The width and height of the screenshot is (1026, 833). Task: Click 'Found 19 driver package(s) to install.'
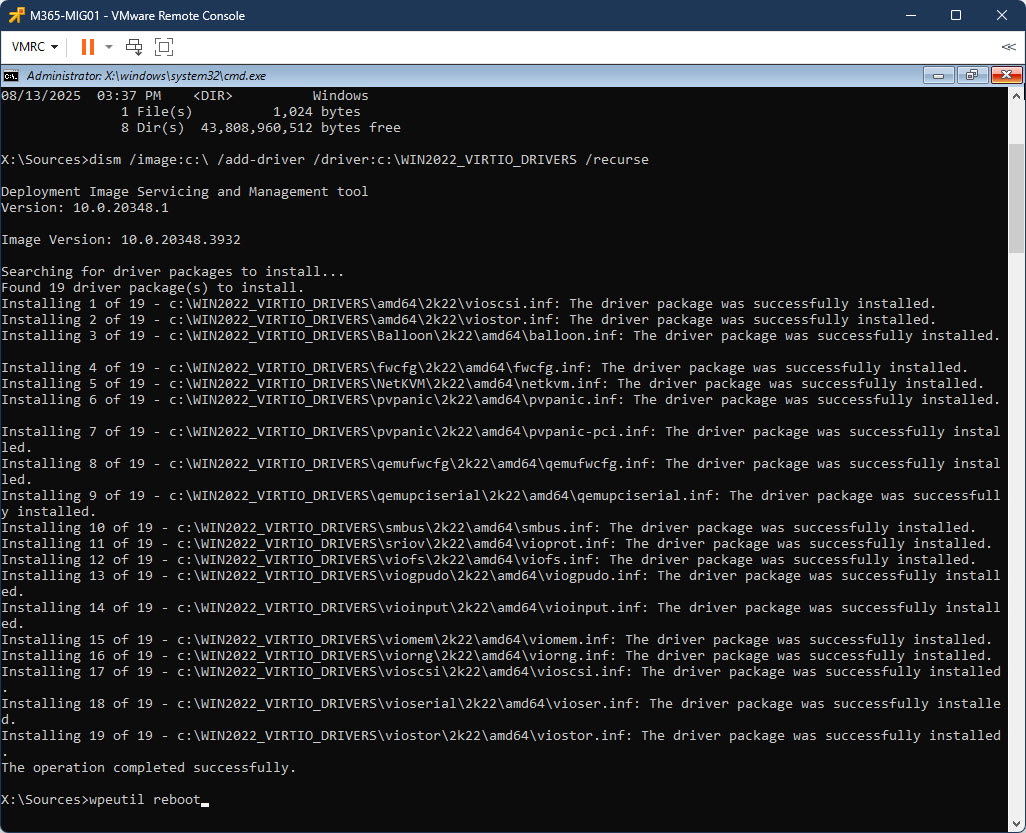point(152,287)
